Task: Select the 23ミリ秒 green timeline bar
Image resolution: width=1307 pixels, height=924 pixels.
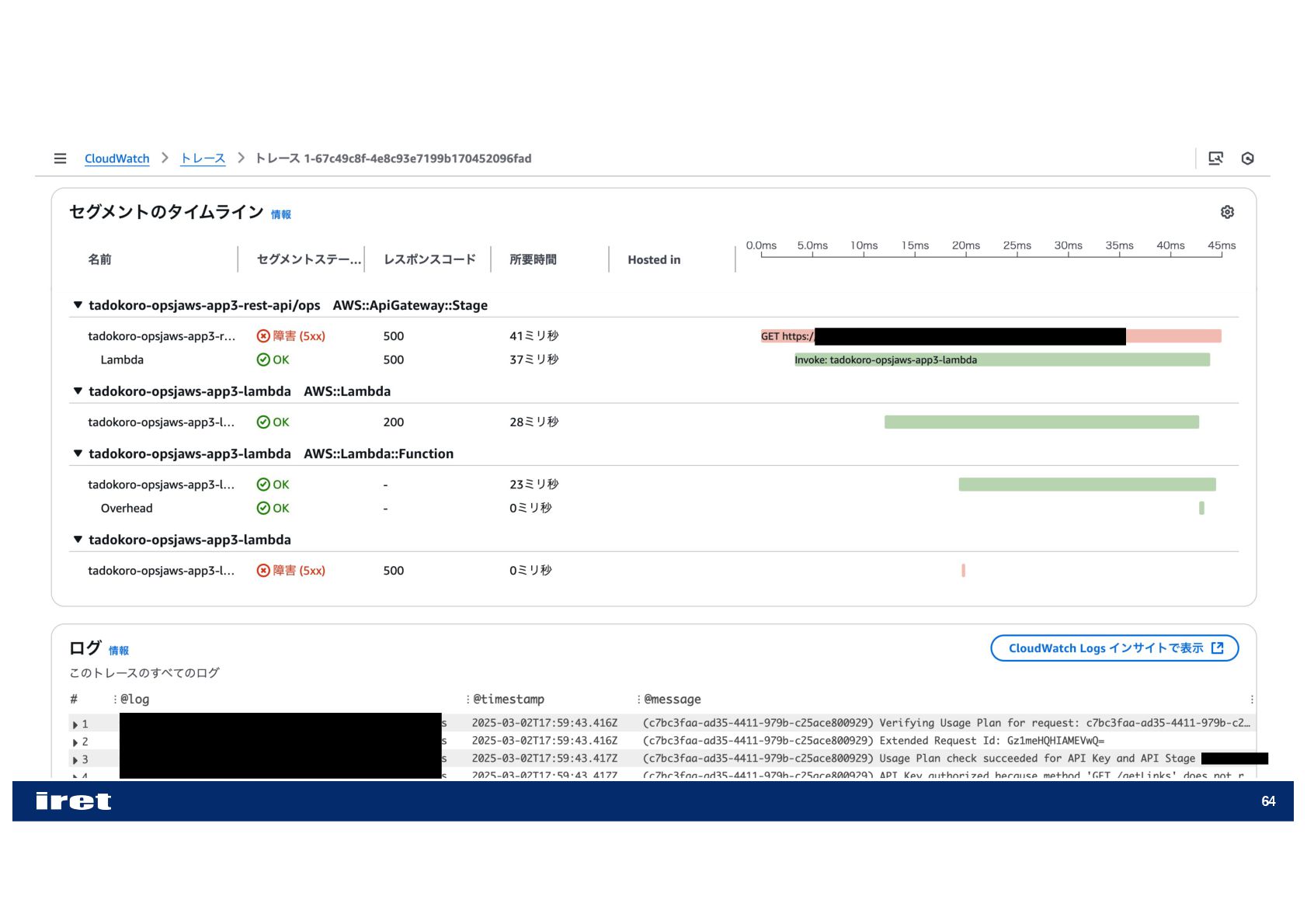Action: 1087,485
